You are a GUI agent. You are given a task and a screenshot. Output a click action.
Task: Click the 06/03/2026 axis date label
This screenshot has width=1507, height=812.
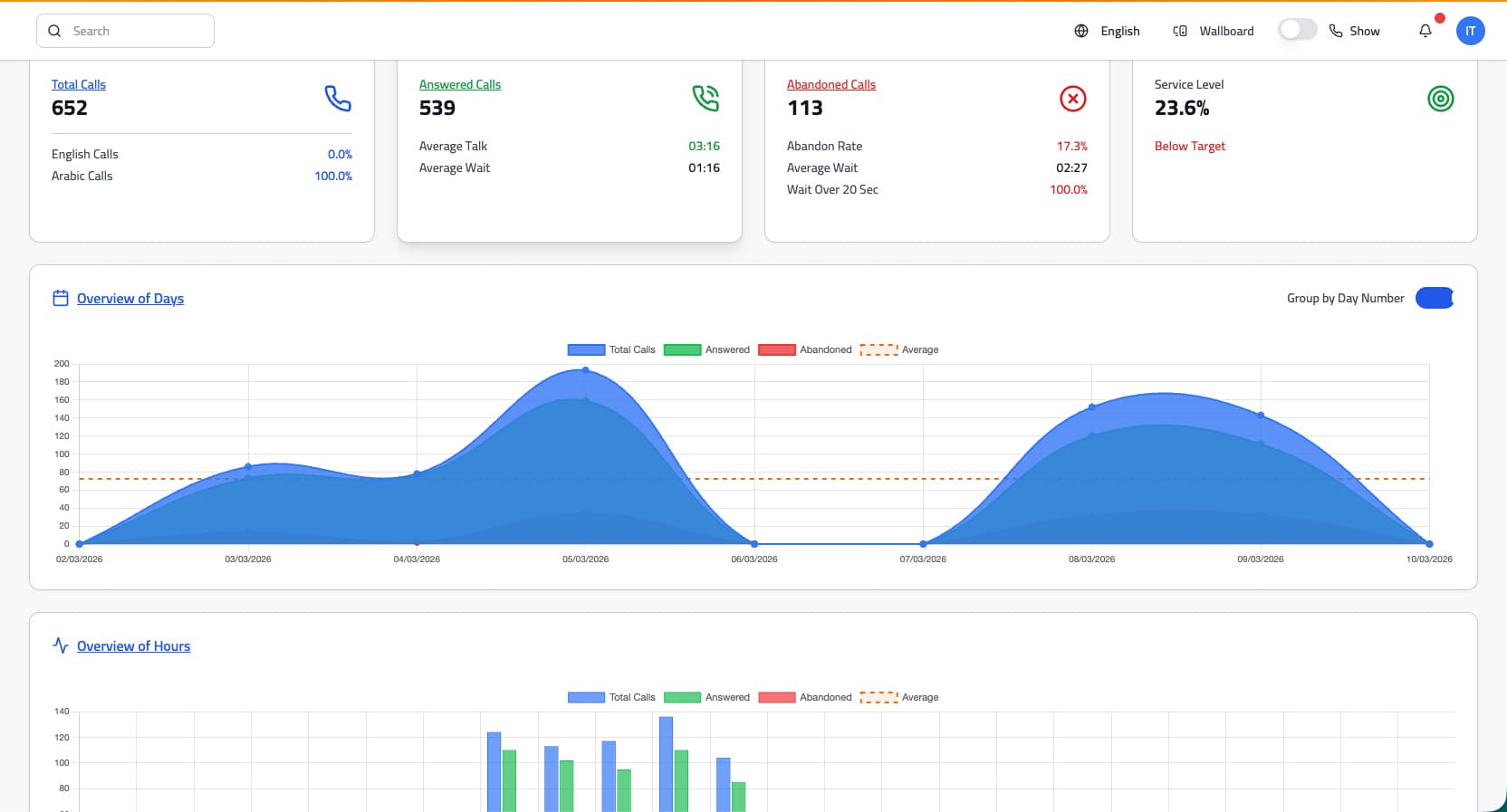(754, 559)
